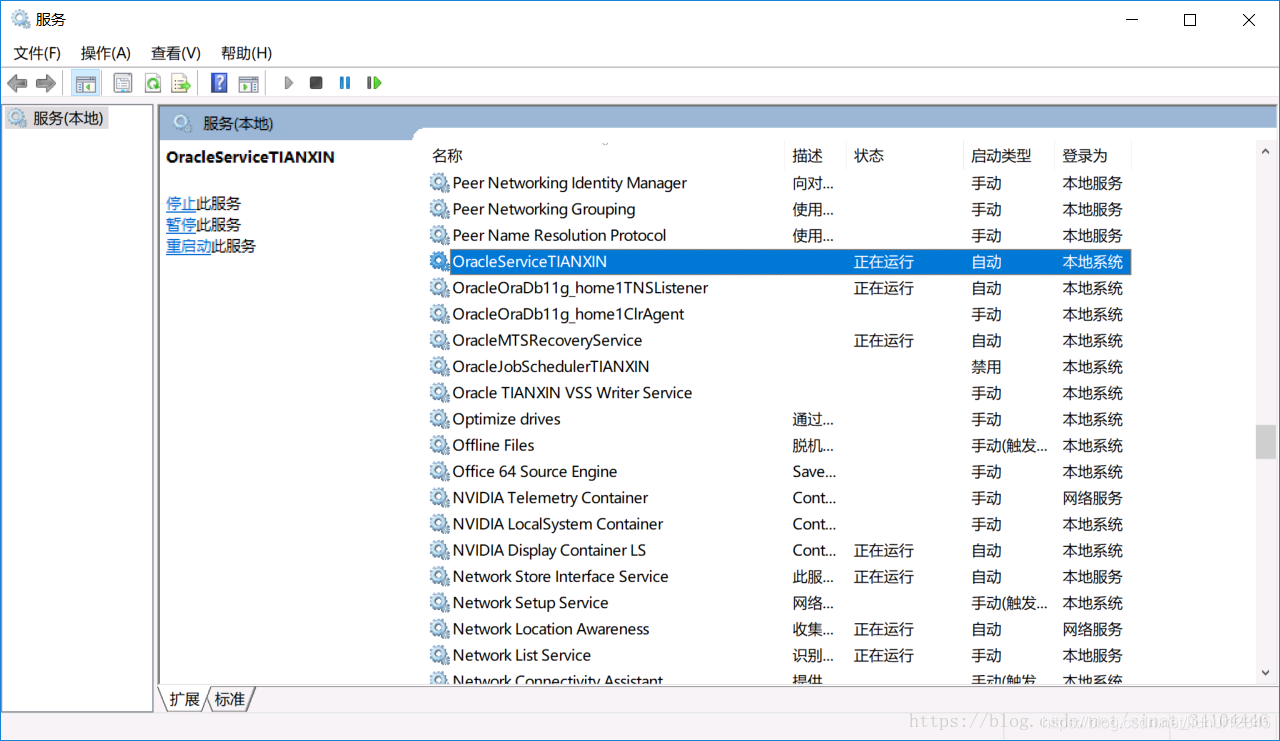Screen dimensions: 1280x741
Task: Toggle the Action Pane toolbar icon
Action: 248,83
